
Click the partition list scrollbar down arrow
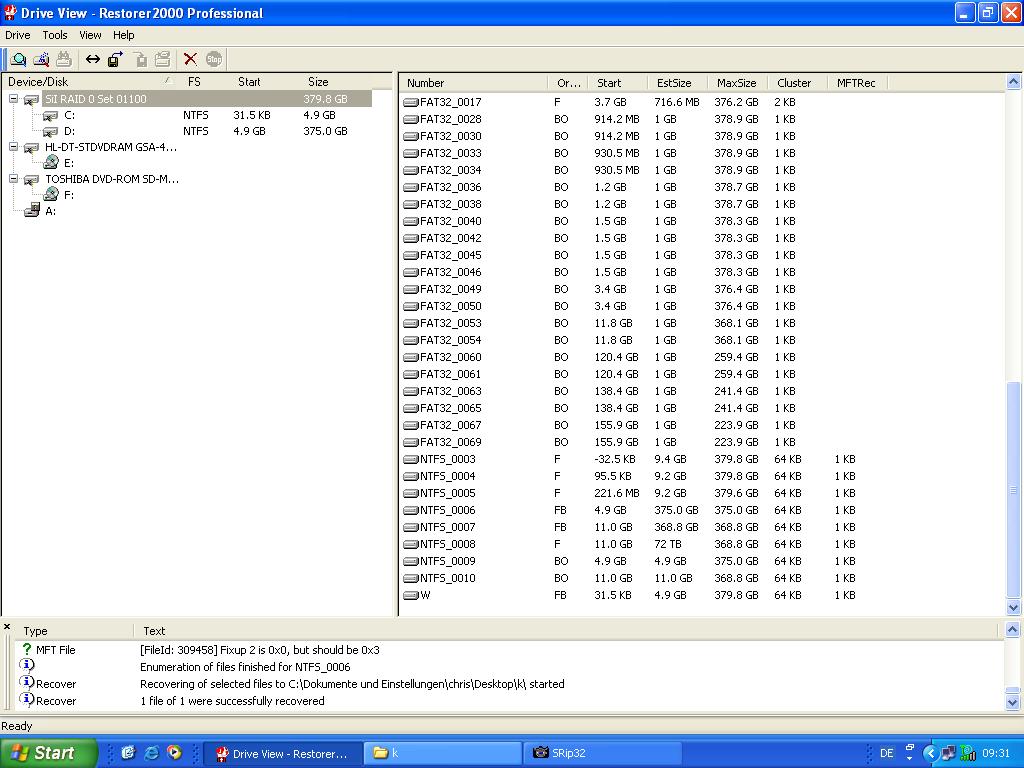tap(1013, 607)
